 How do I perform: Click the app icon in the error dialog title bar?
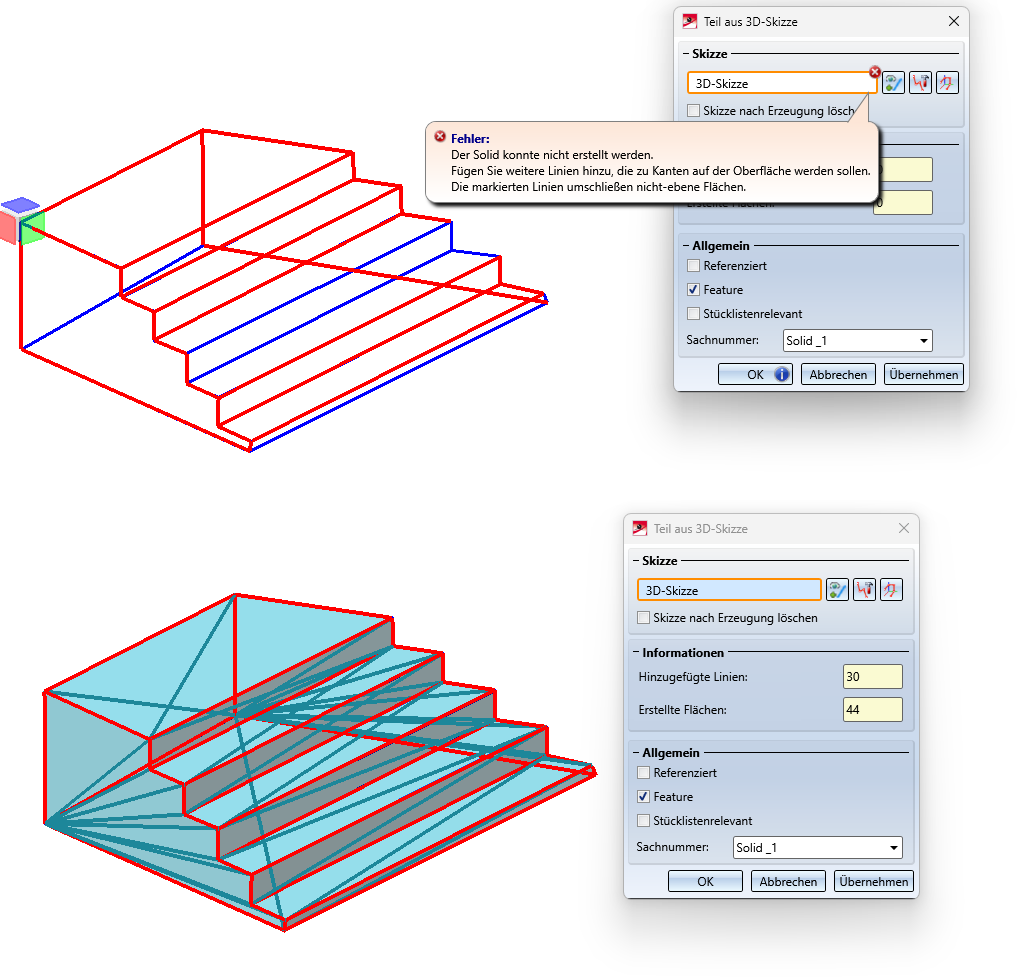click(x=689, y=21)
